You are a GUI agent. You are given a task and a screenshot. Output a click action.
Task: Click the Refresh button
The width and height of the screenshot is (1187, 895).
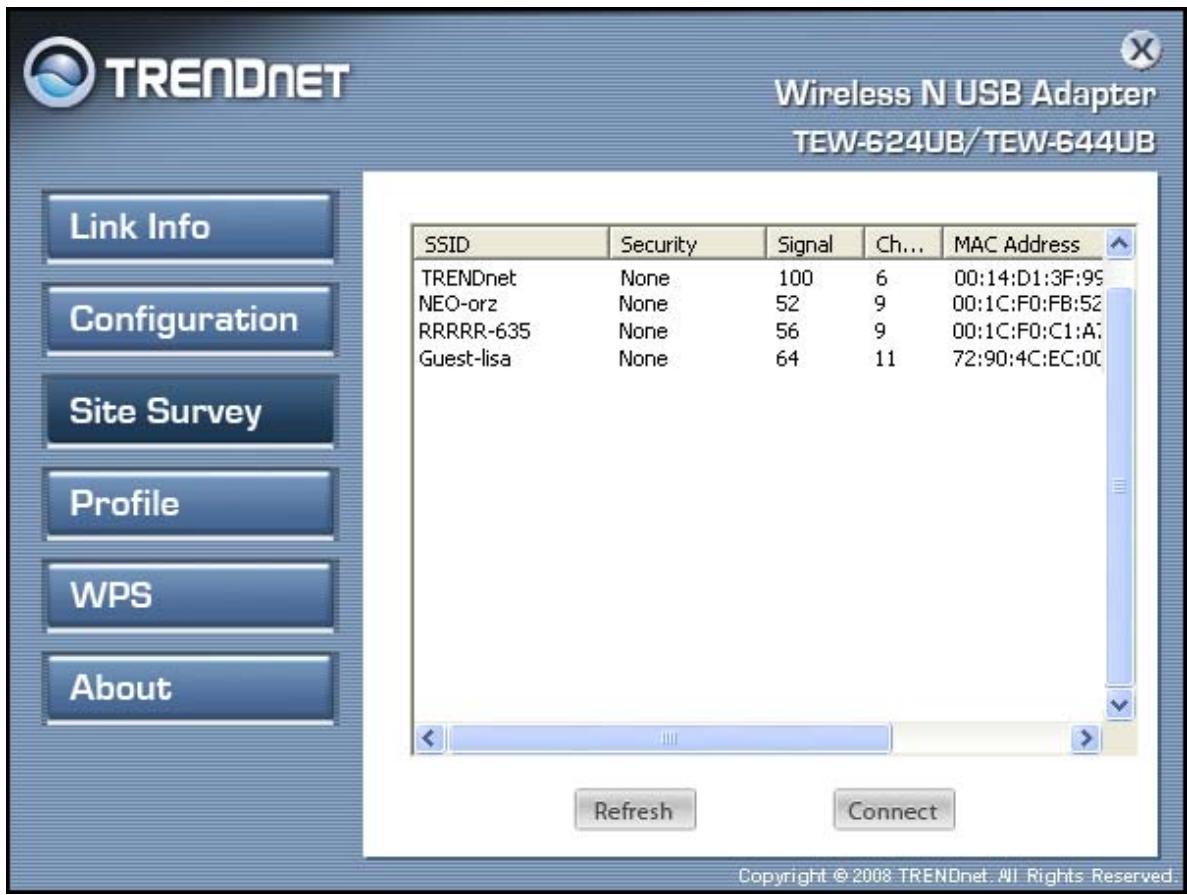tap(634, 810)
